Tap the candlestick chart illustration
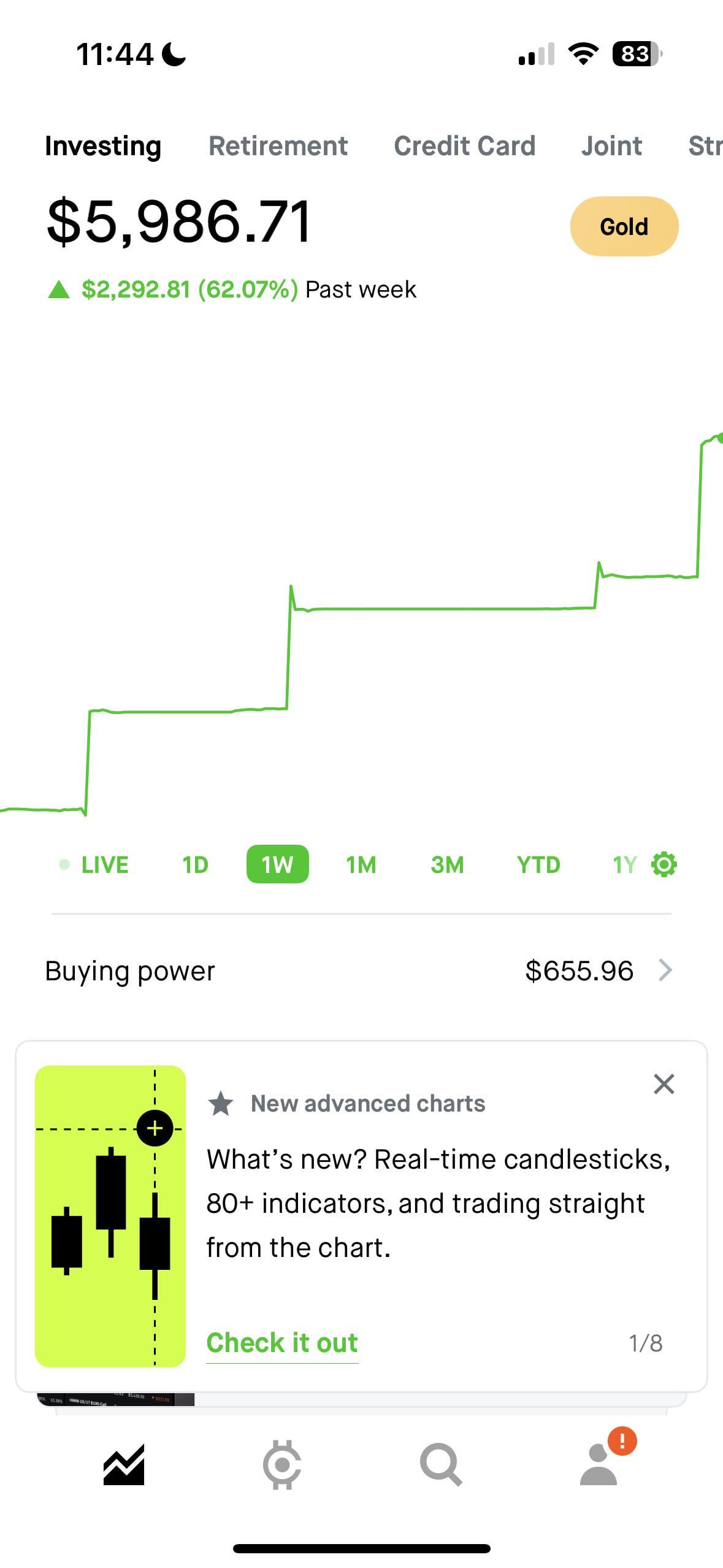The image size is (723, 1568). click(110, 1216)
